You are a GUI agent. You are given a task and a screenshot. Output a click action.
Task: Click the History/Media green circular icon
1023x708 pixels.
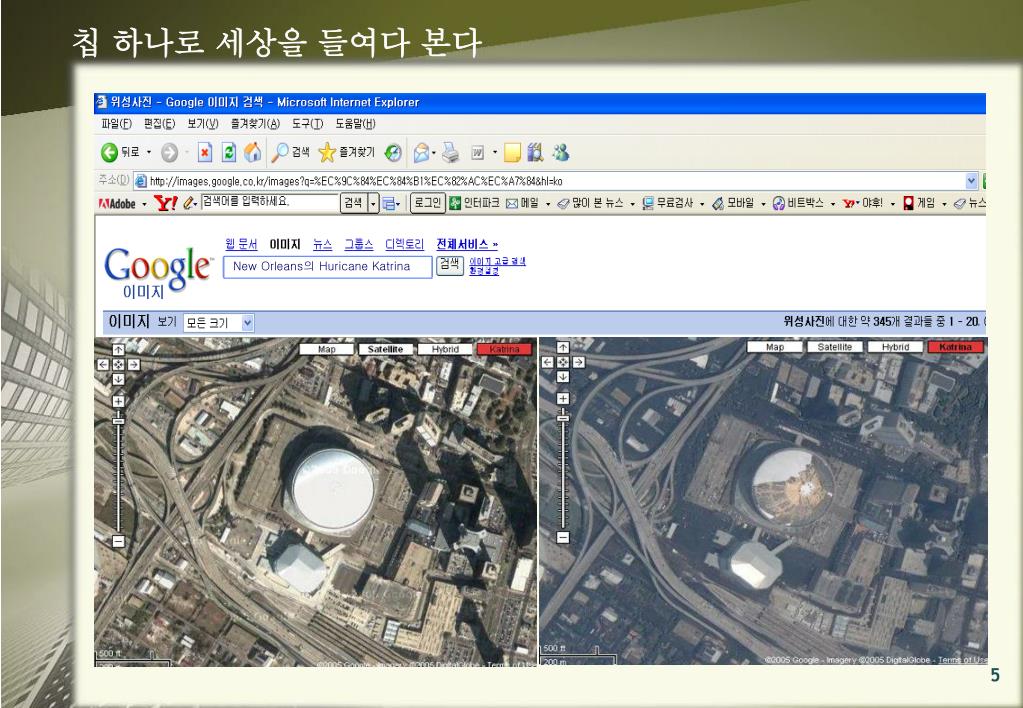[393, 153]
